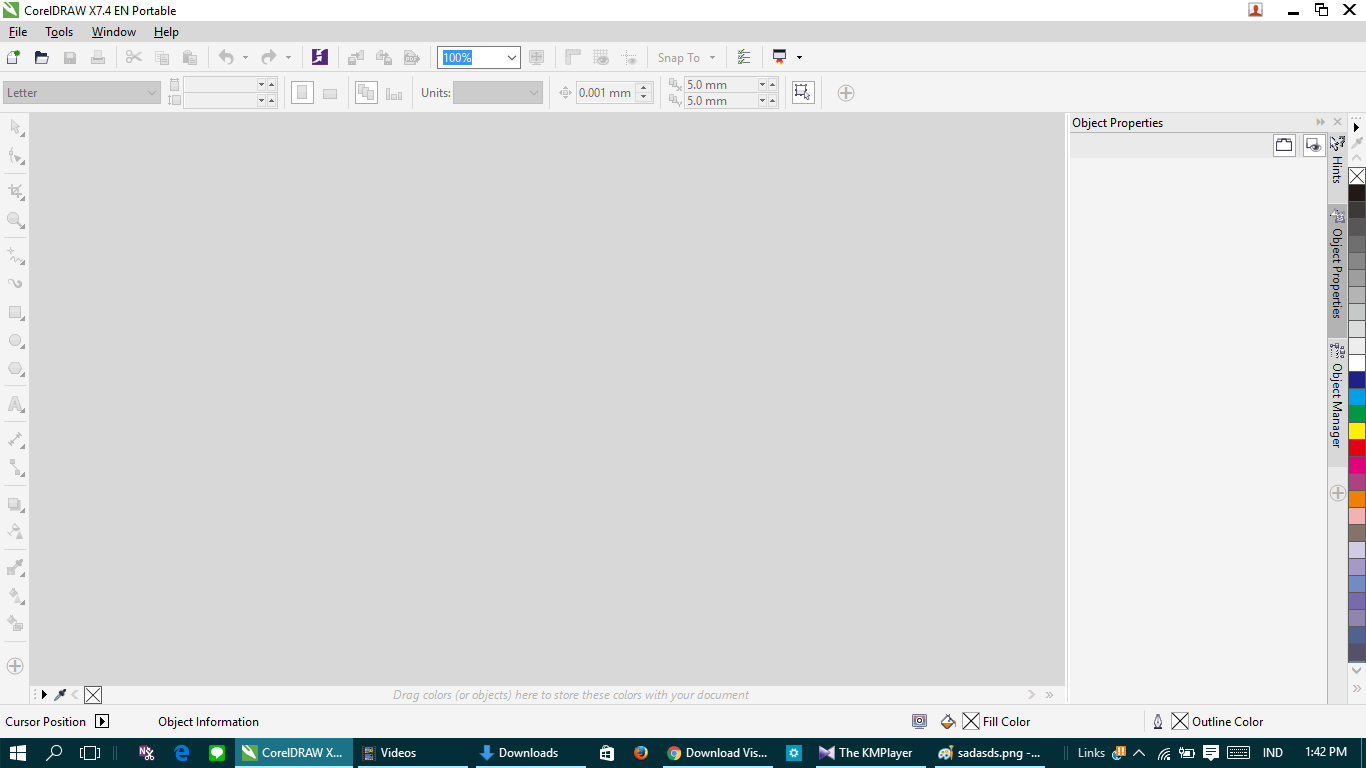
Task: Toggle the Current Page layout button
Action: tap(394, 93)
